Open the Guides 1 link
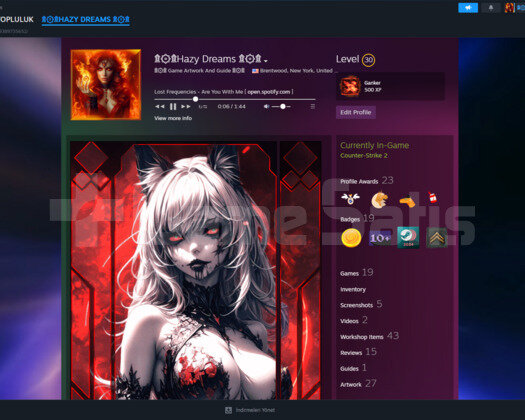This screenshot has height=420, width=525. 354,368
